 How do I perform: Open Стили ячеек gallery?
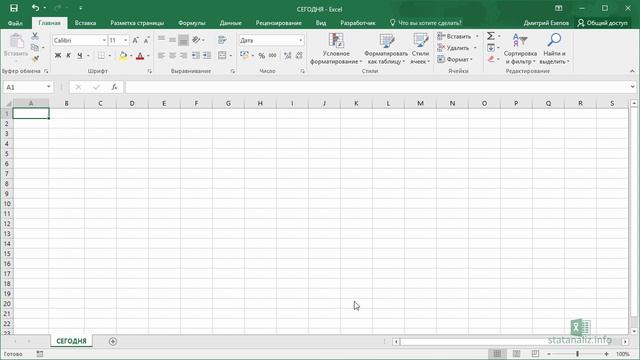point(420,49)
